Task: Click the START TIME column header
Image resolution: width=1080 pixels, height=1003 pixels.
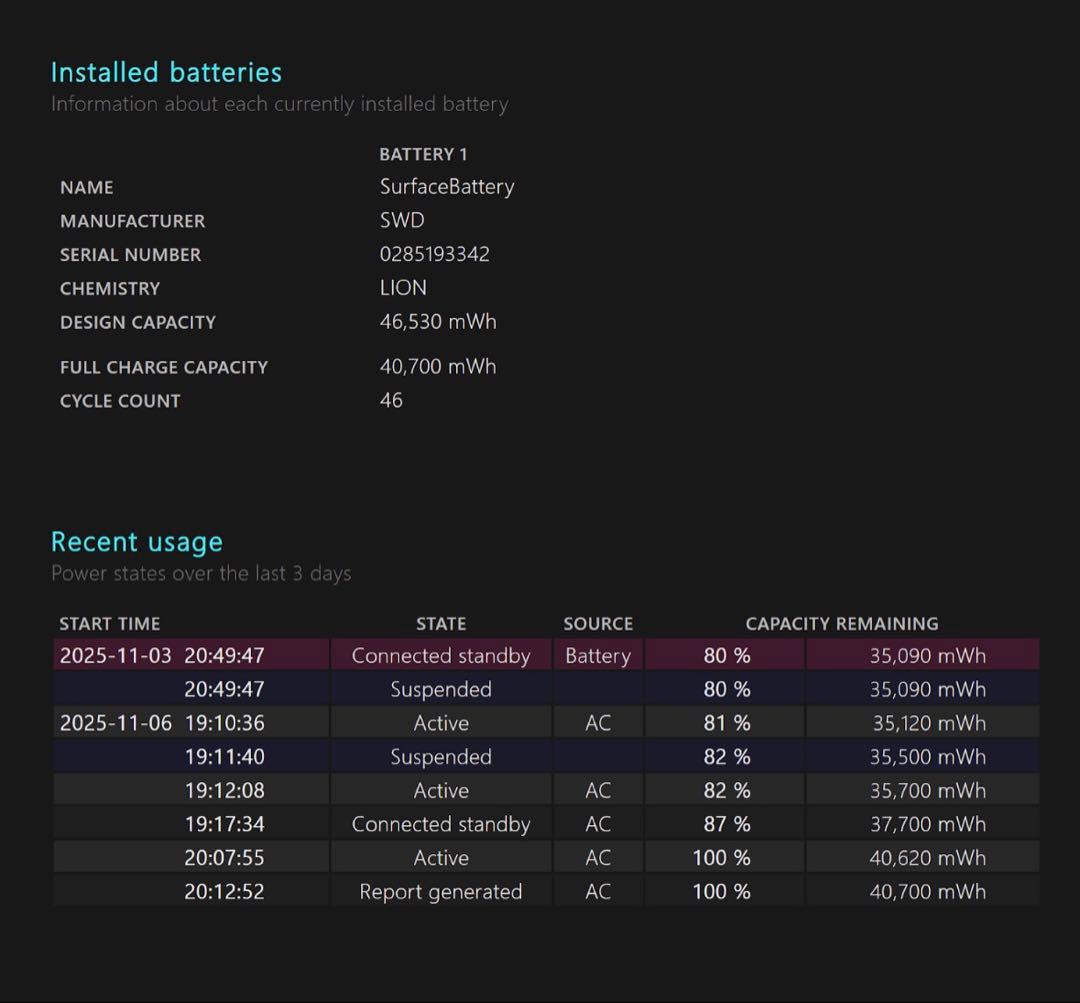Action: [x=109, y=624]
